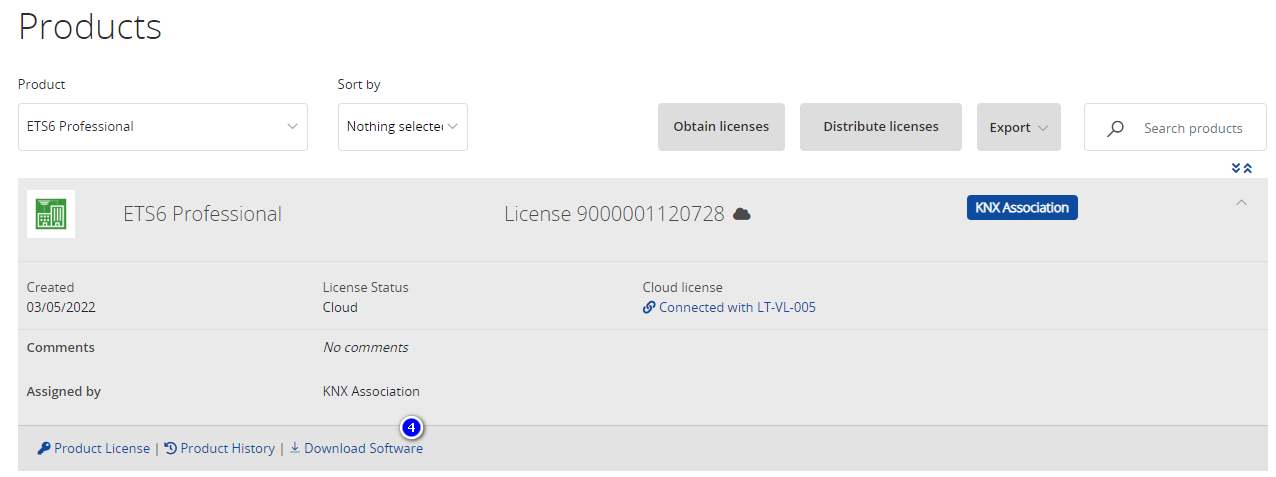Collapse the ETS6 Professional license card
Screen dimensions: 1276x477
point(1241,203)
